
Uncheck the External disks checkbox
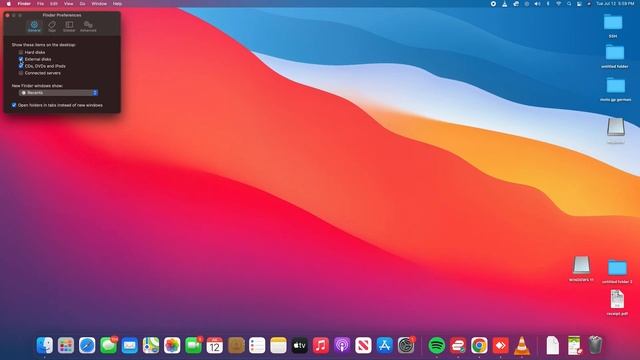click(x=21, y=59)
